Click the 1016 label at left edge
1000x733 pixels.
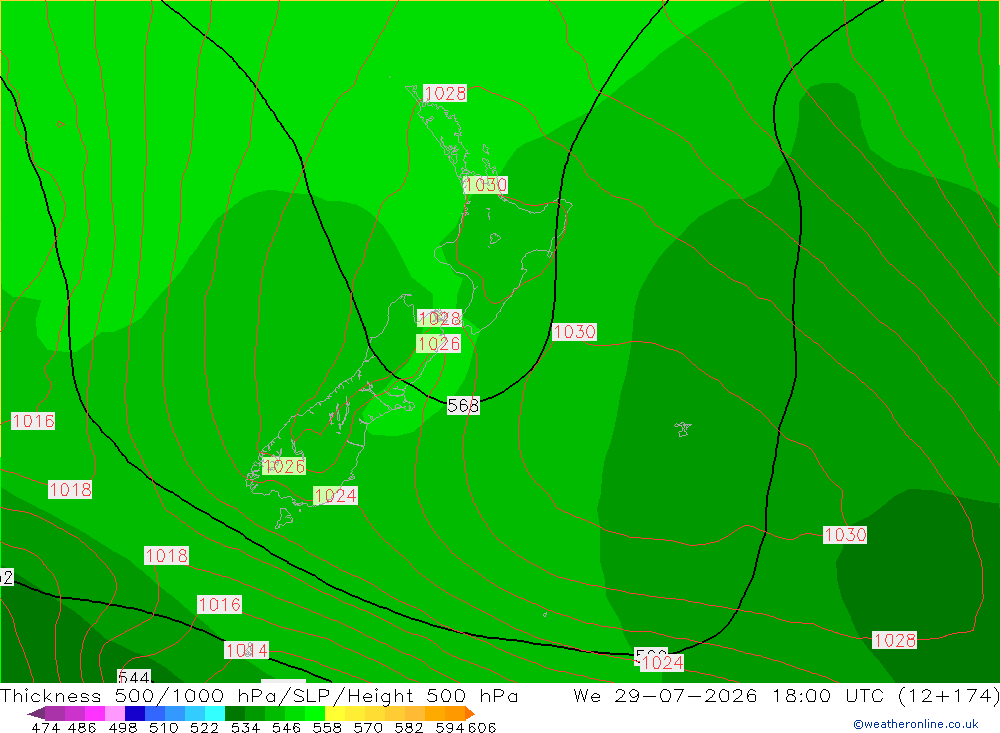[x=33, y=421]
